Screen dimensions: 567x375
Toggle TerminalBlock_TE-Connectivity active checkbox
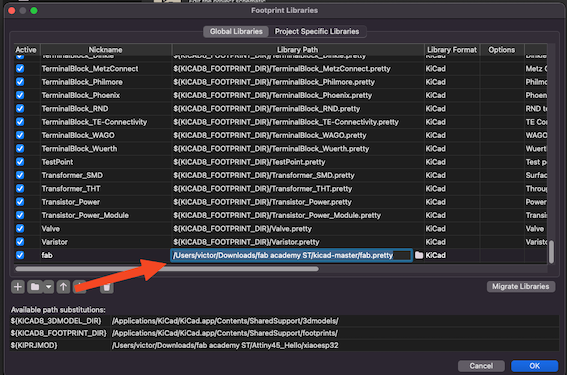(20, 122)
